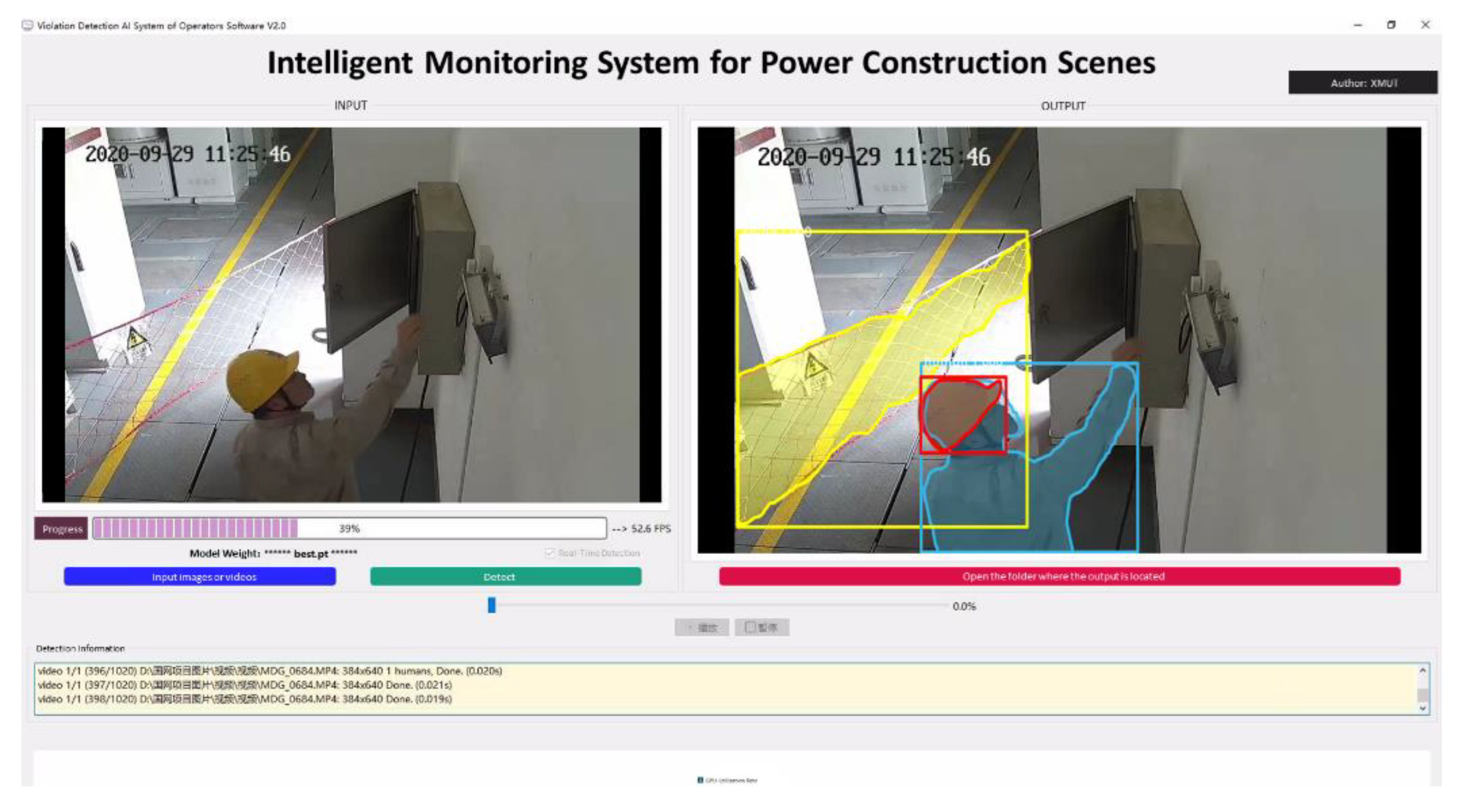Open the folder where output is located

tap(1059, 576)
